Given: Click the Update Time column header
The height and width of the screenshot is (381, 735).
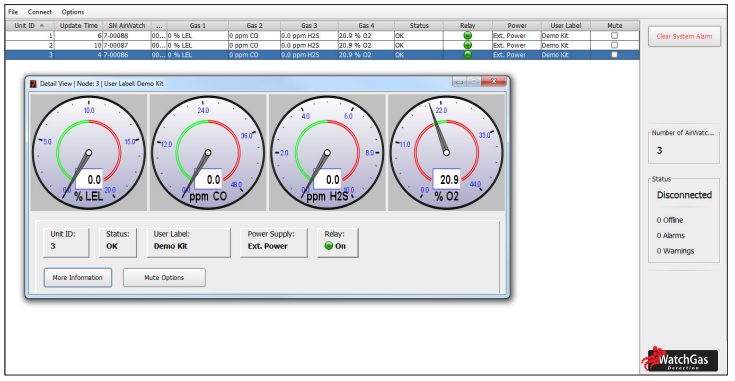Looking at the screenshot, I should coord(78,26).
